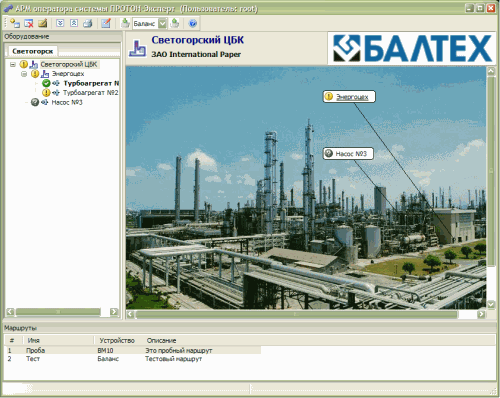The image size is (500, 398).
Task: Collapse the Энергоцех tree node
Action: pos(24,74)
